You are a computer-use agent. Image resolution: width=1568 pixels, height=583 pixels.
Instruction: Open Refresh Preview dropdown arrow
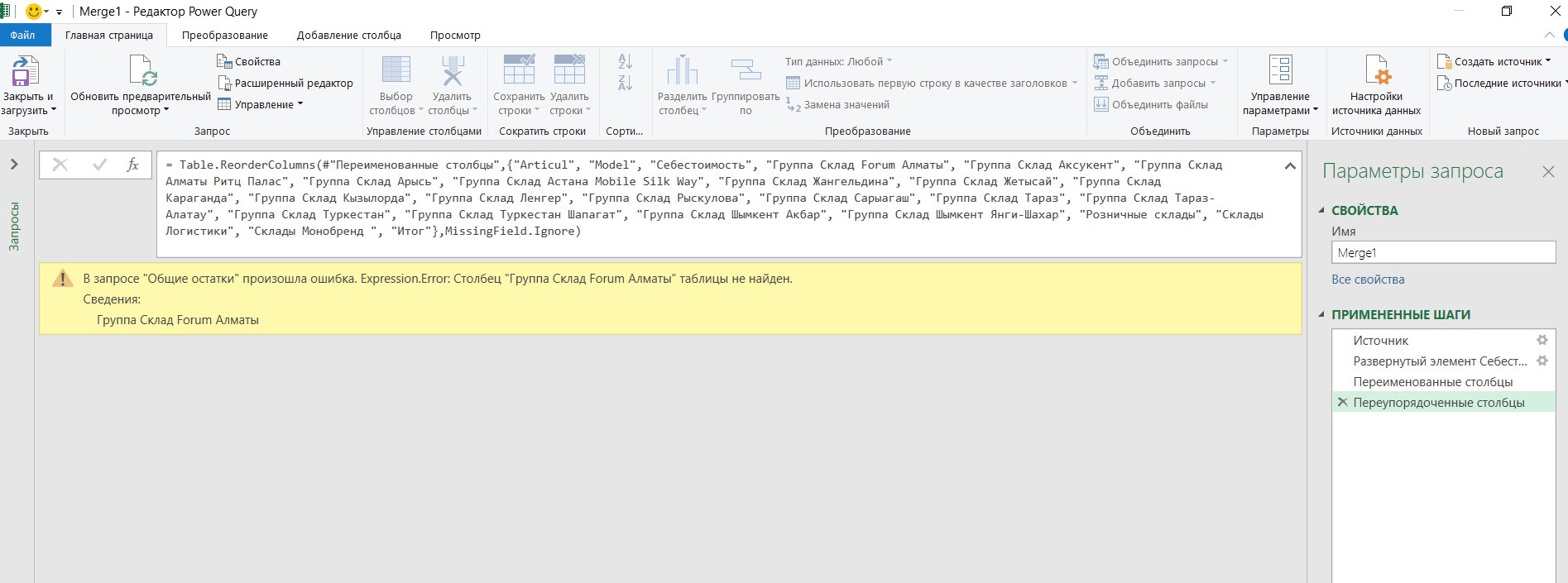pyautogui.click(x=165, y=110)
